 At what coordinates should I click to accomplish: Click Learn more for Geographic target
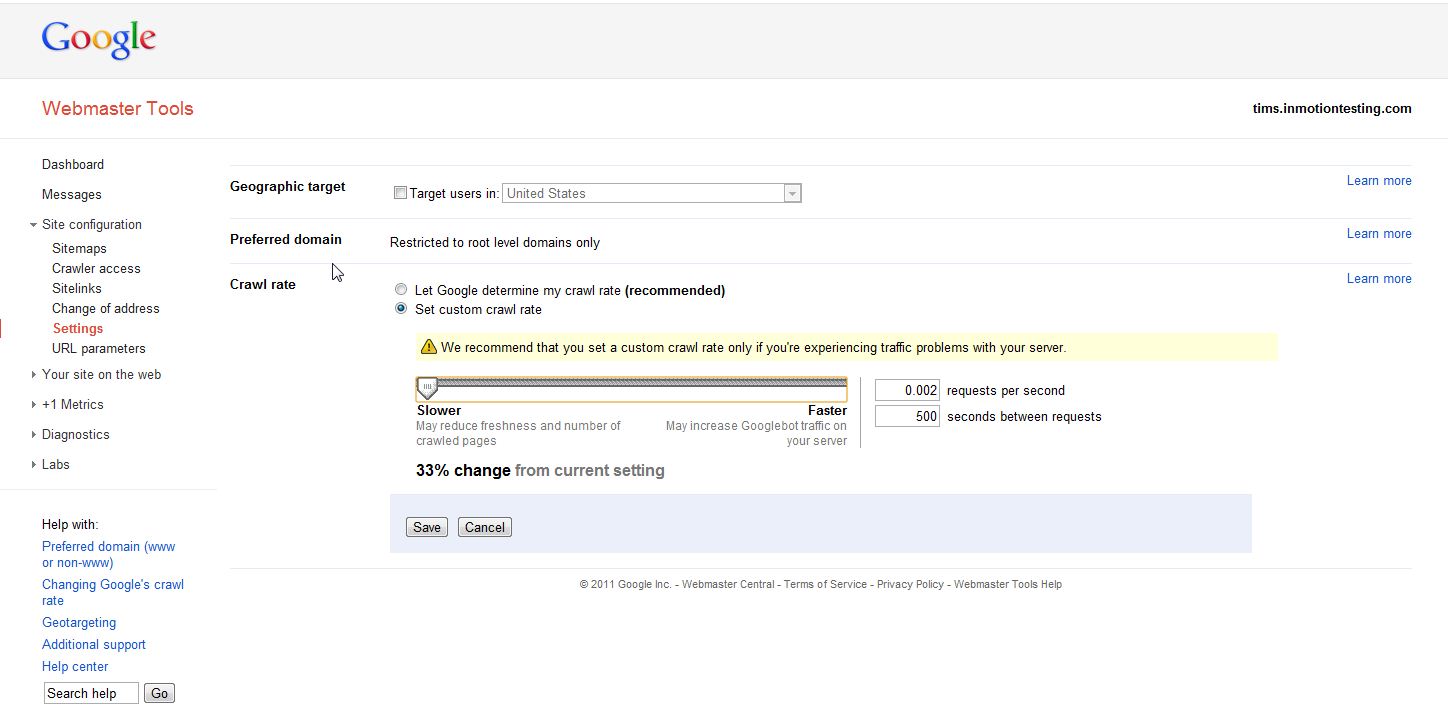pyautogui.click(x=1379, y=180)
